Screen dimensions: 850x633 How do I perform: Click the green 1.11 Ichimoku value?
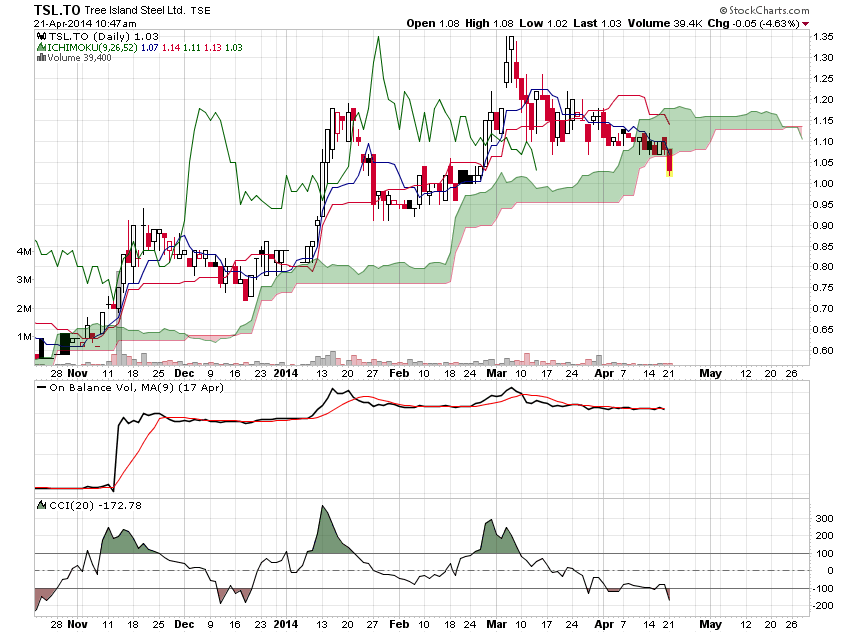click(191, 47)
